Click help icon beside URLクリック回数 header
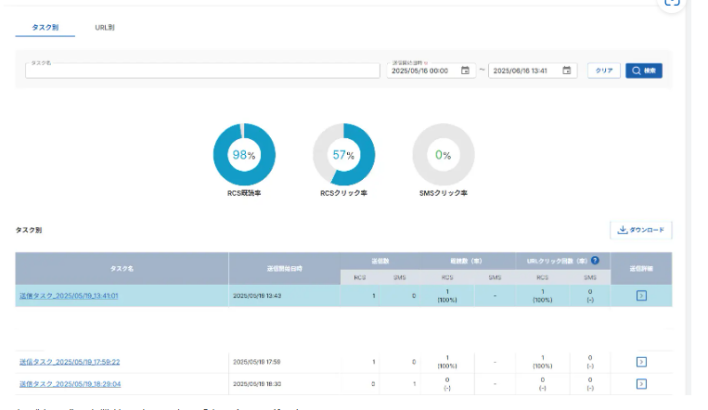The width and height of the screenshot is (708, 410). pyautogui.click(x=594, y=260)
